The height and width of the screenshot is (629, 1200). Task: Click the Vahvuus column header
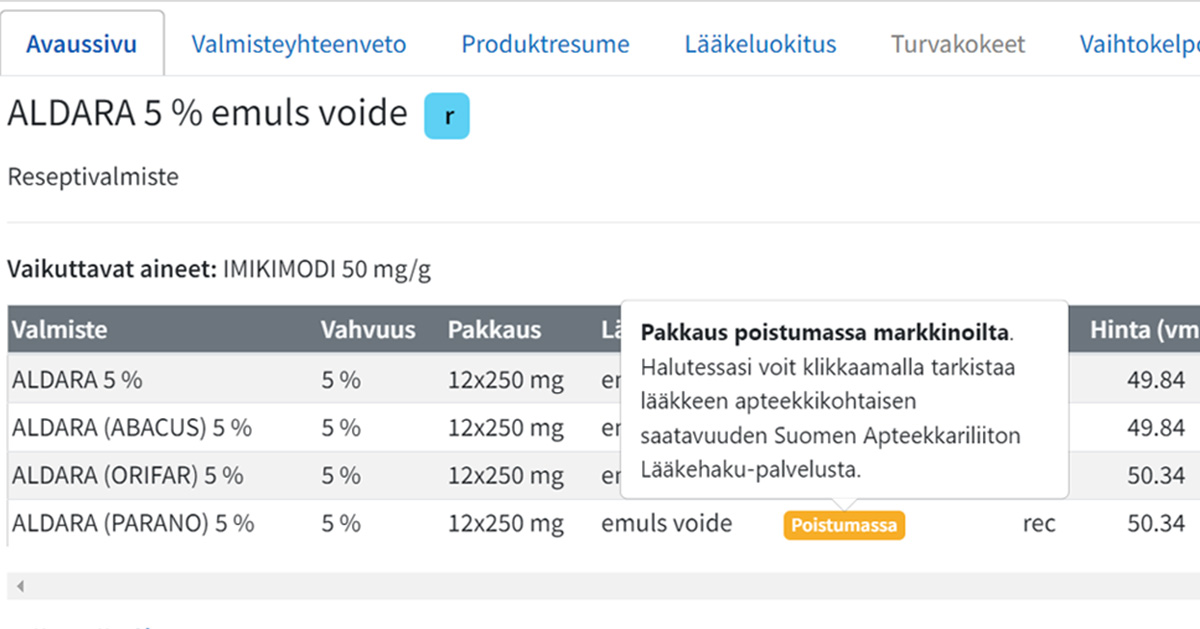[x=368, y=330]
